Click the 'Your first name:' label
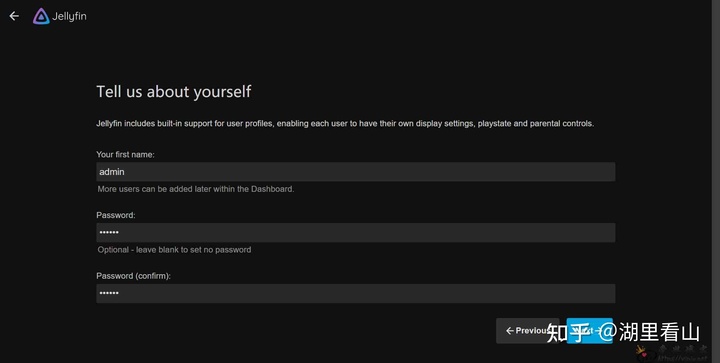 pos(125,155)
